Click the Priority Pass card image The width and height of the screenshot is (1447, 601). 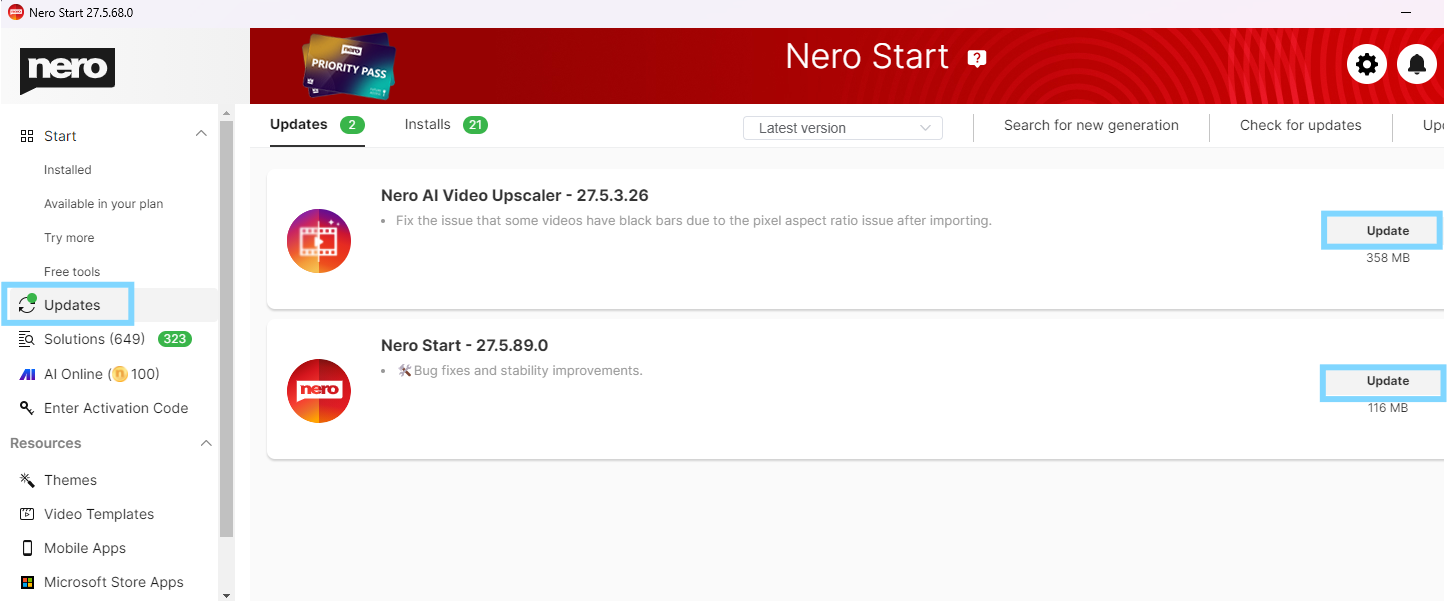[349, 65]
